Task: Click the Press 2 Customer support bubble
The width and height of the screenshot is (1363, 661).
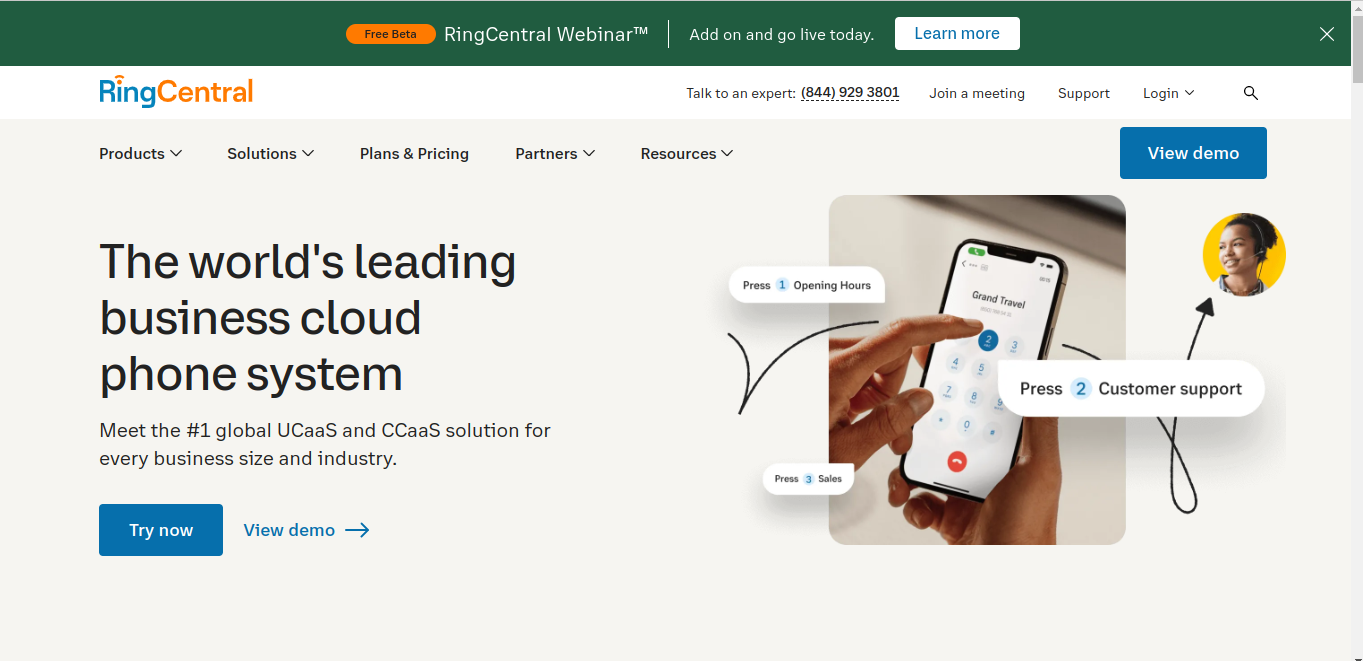Action: click(x=1131, y=389)
